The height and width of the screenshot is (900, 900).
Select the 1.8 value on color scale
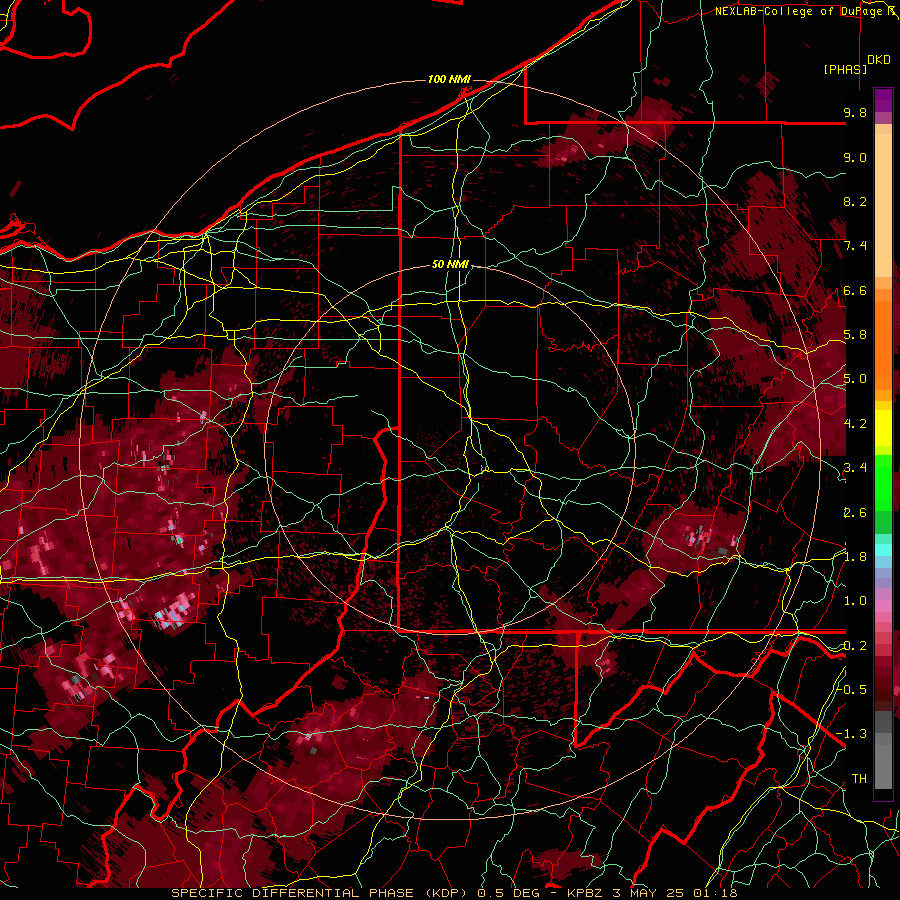pyautogui.click(x=855, y=557)
